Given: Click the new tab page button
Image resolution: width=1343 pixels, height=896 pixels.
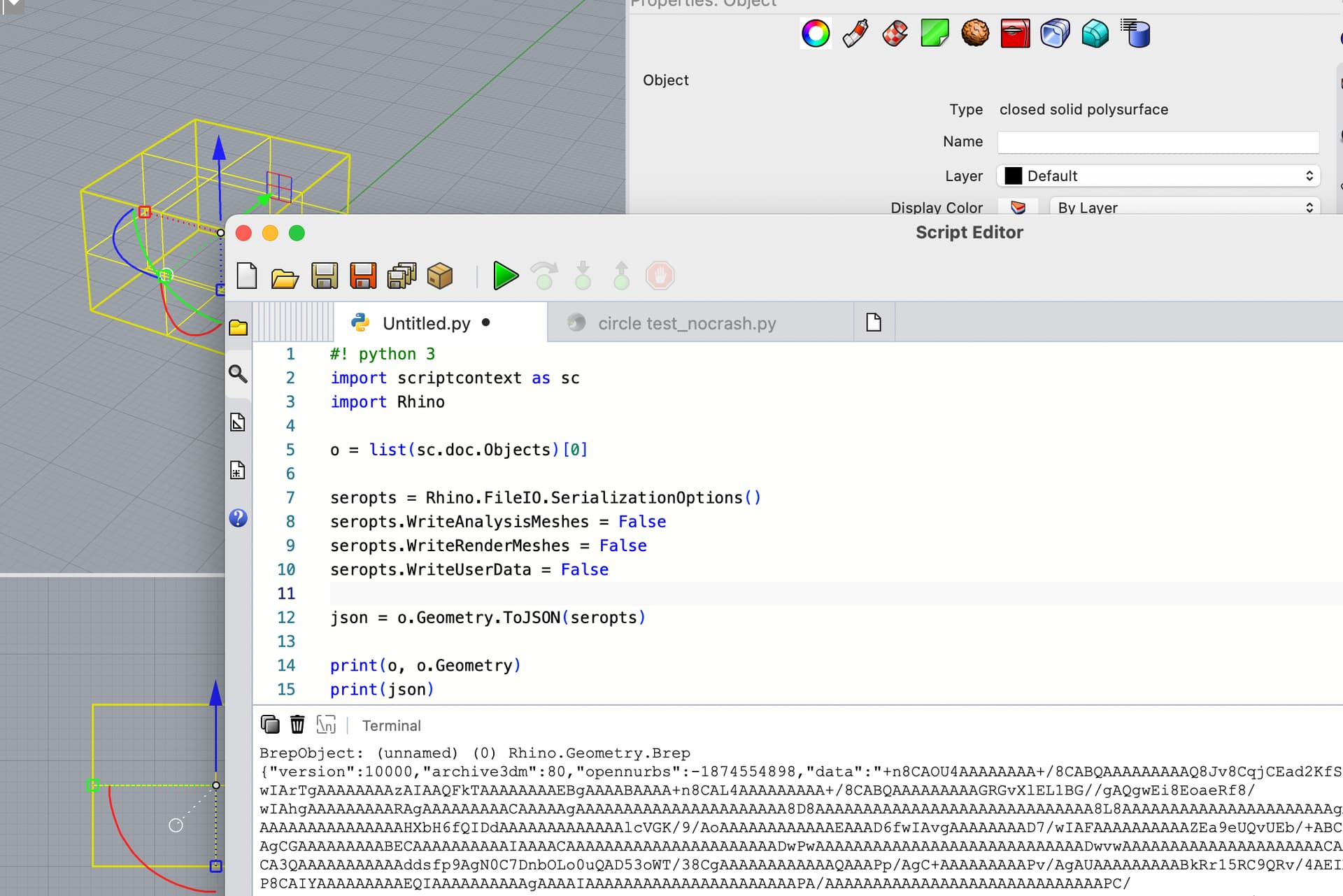Looking at the screenshot, I should click(x=874, y=322).
